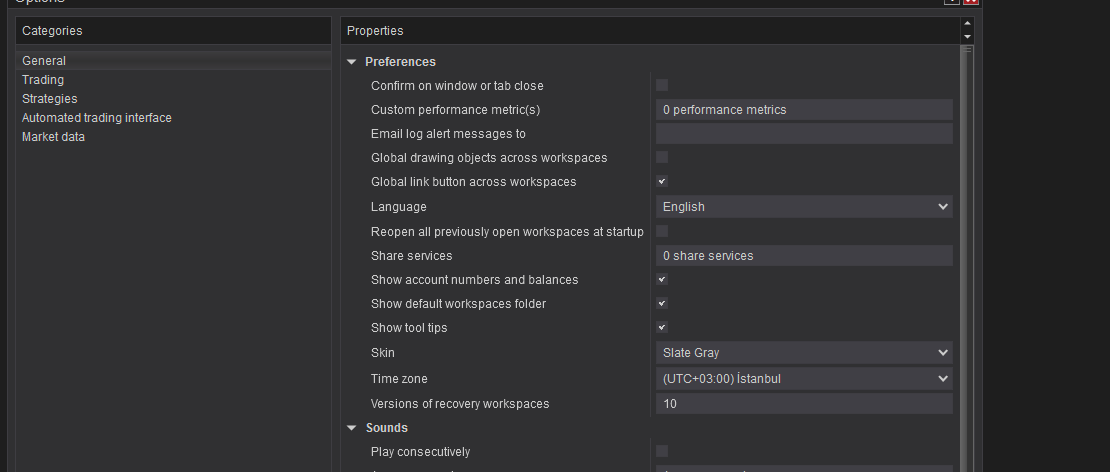This screenshot has width=1110, height=472.
Task: Collapse the Sounds section triangle
Action: 352,428
